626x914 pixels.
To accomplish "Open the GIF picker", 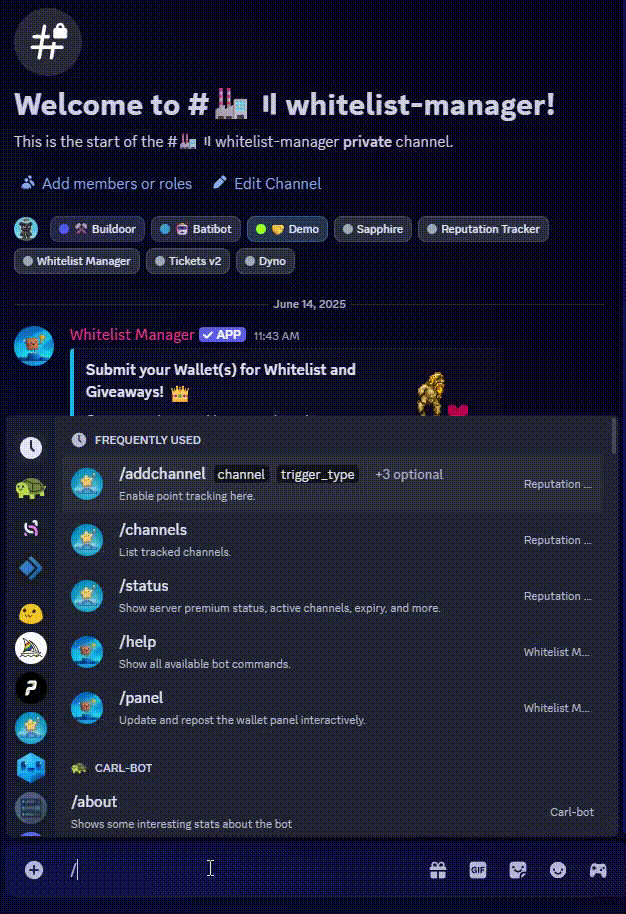I will coord(477,870).
